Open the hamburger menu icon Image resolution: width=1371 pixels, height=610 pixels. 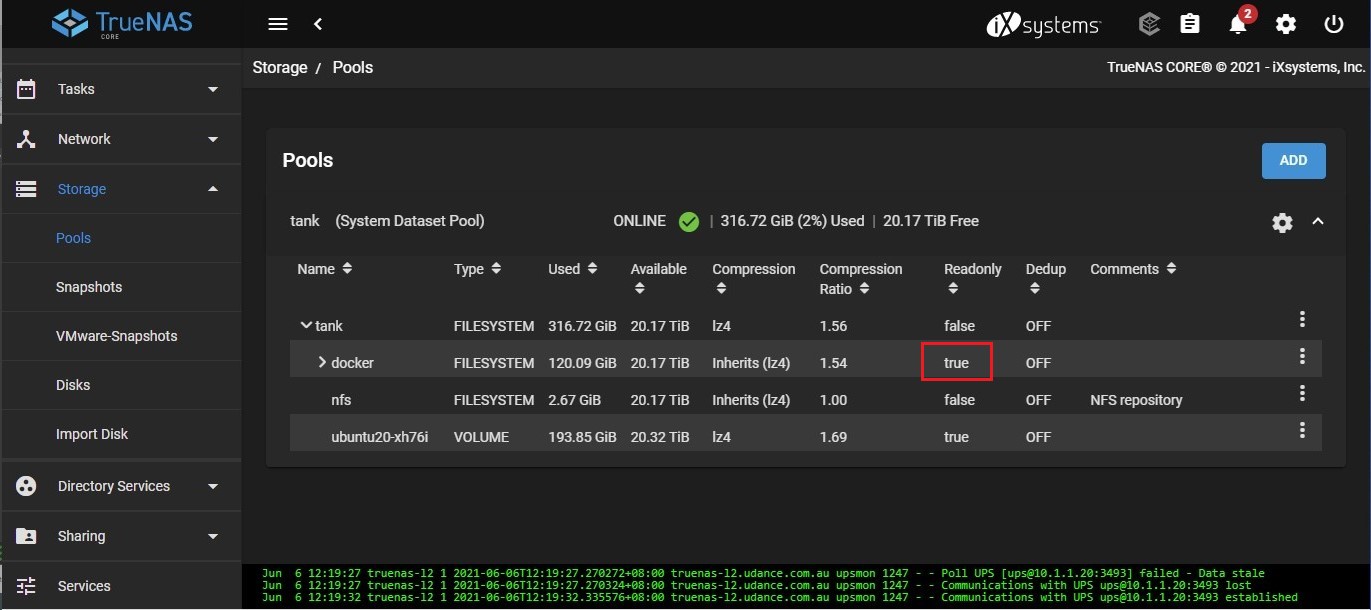[278, 24]
